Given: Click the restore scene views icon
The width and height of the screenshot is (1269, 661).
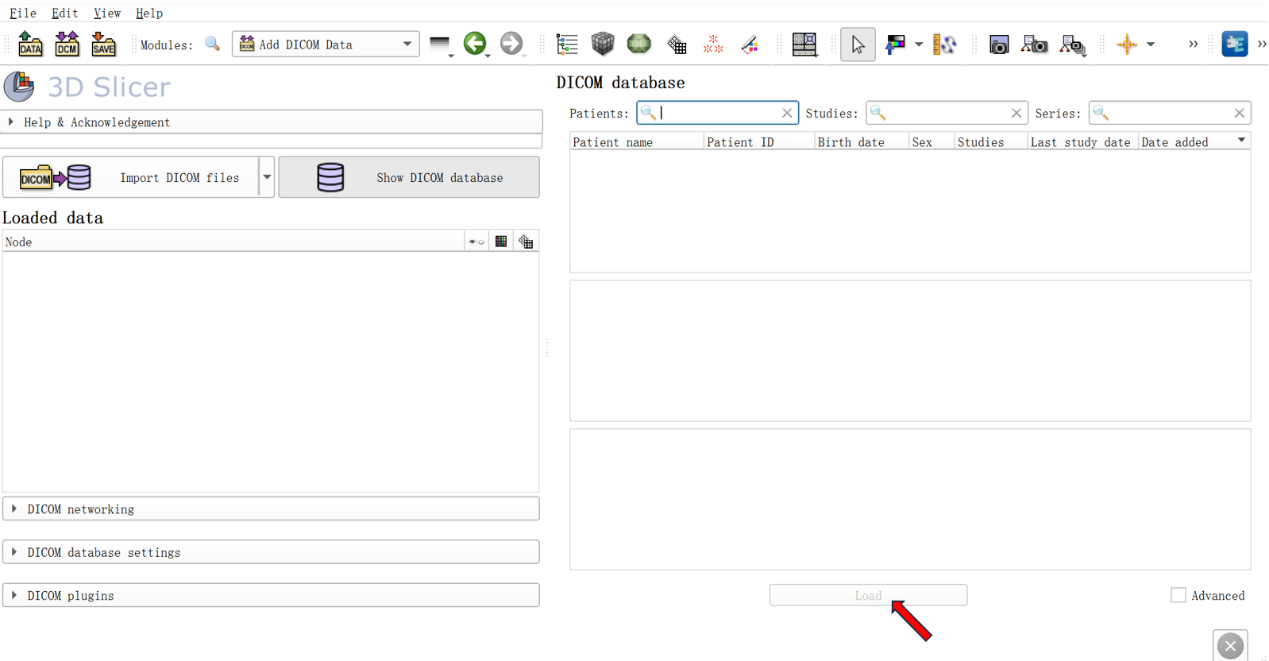Looking at the screenshot, I should pos(1073,45).
